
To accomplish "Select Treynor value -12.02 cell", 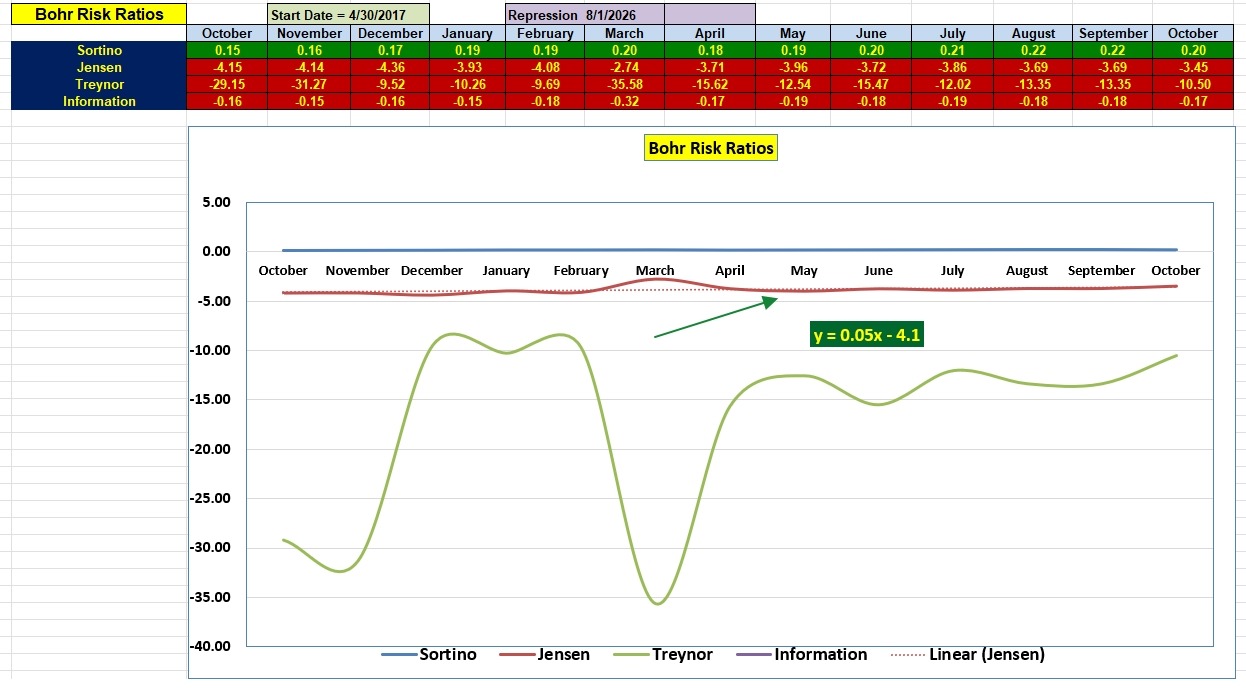I will 952,84.
